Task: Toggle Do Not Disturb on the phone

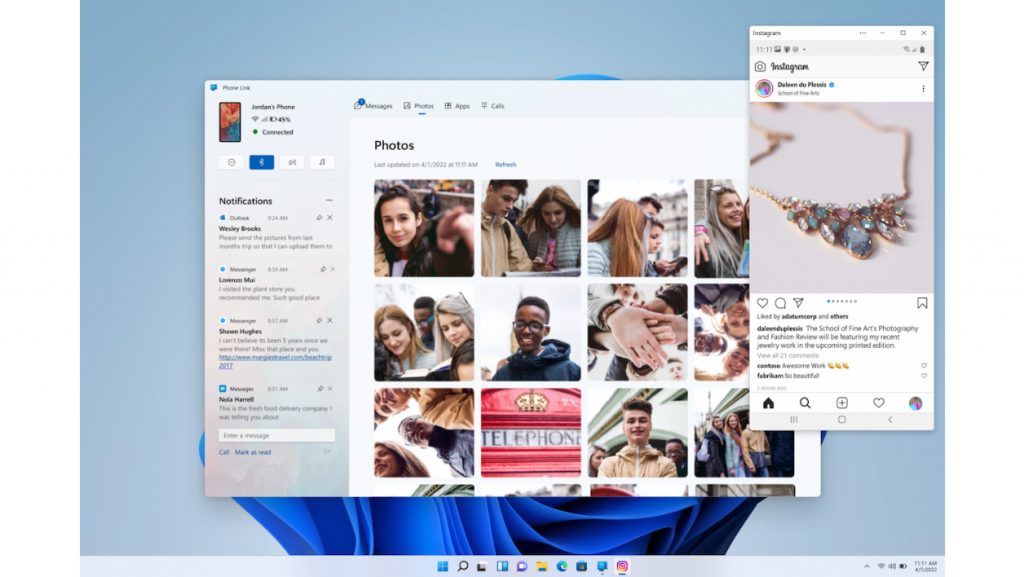Action: (x=232, y=162)
